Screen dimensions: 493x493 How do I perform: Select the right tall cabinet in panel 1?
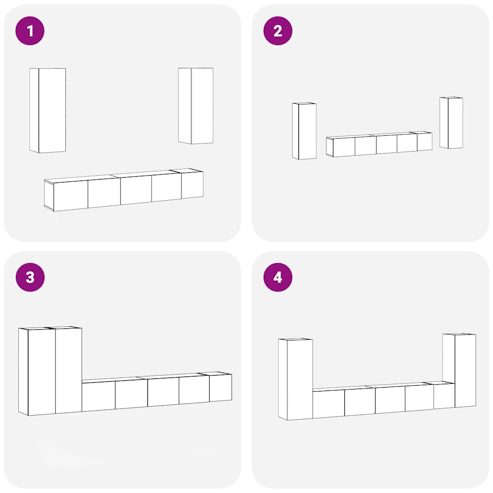(x=196, y=106)
